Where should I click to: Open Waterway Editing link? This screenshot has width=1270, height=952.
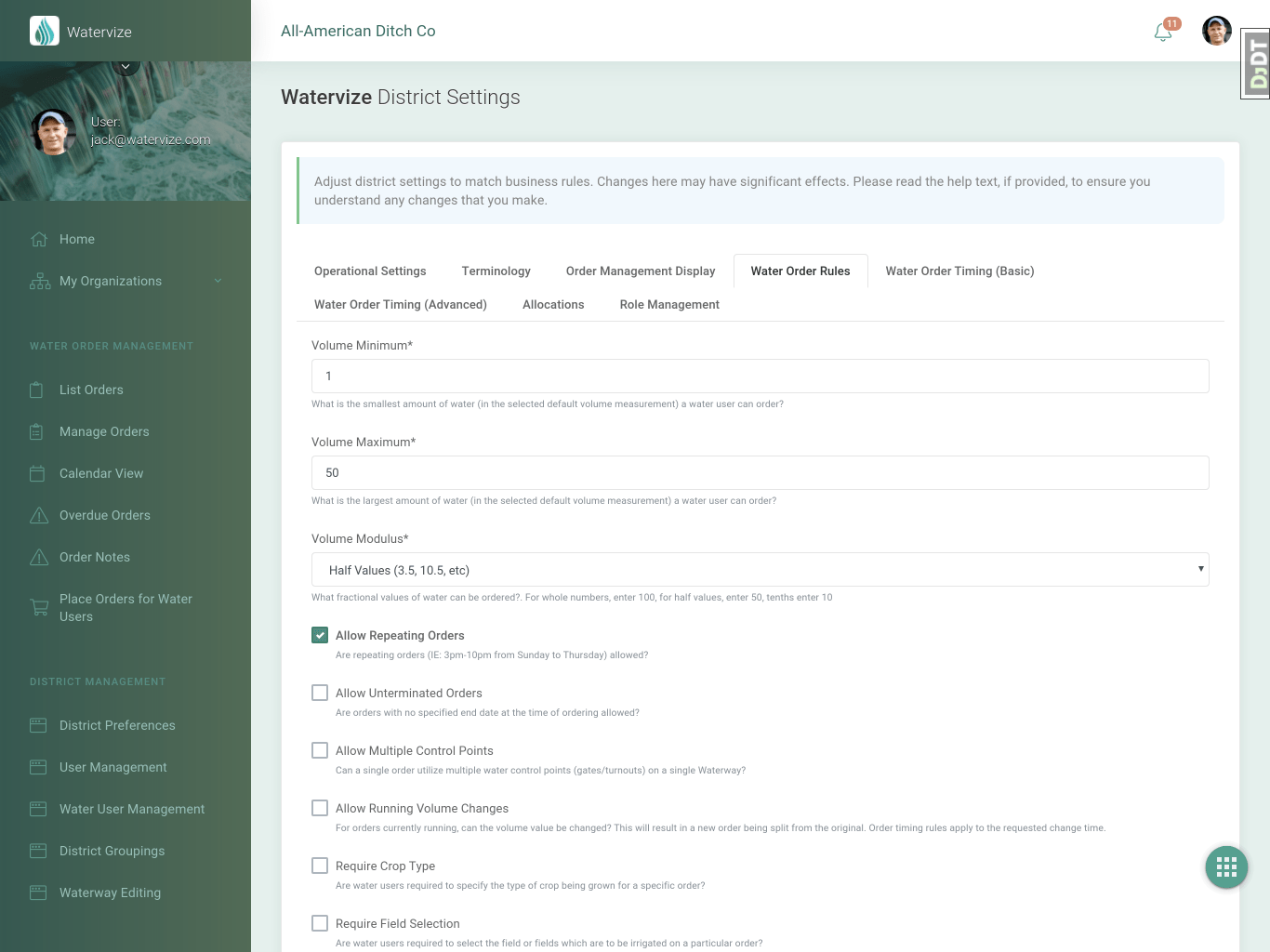click(x=110, y=892)
